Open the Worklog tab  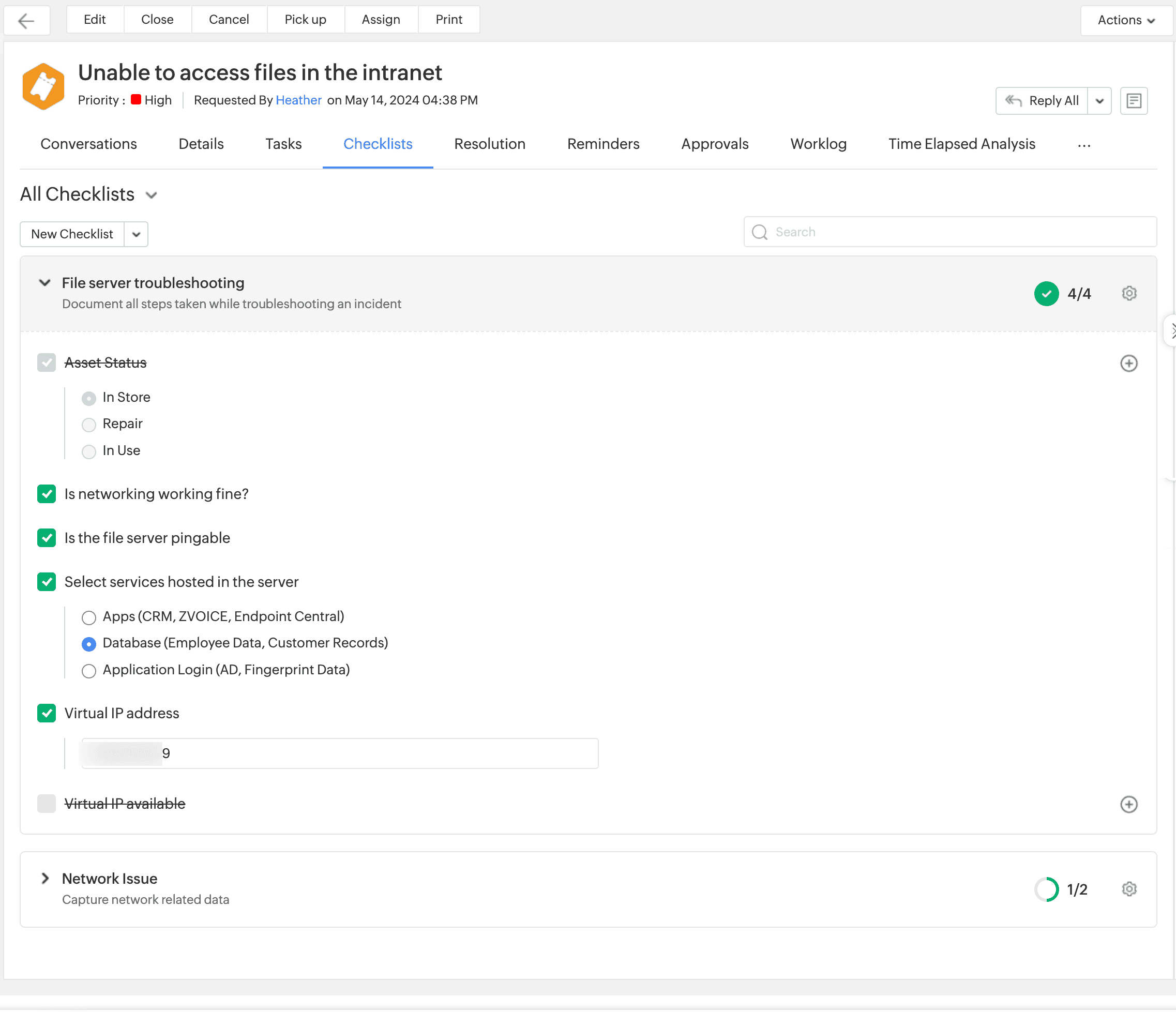tap(818, 144)
